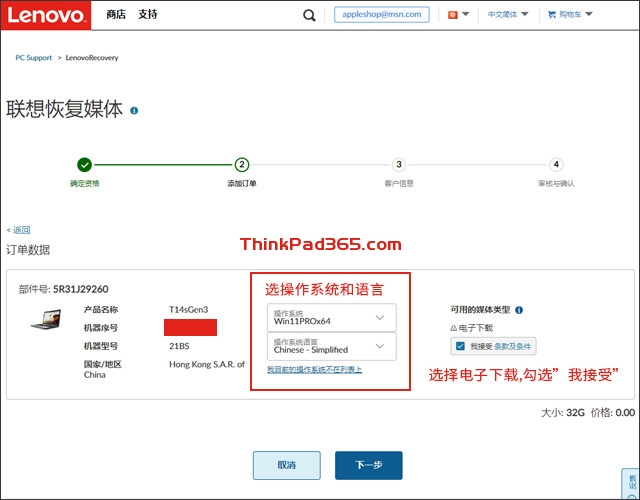The width and height of the screenshot is (640, 500).
Task: Click step 2 添加订单 circle
Action: point(242,164)
